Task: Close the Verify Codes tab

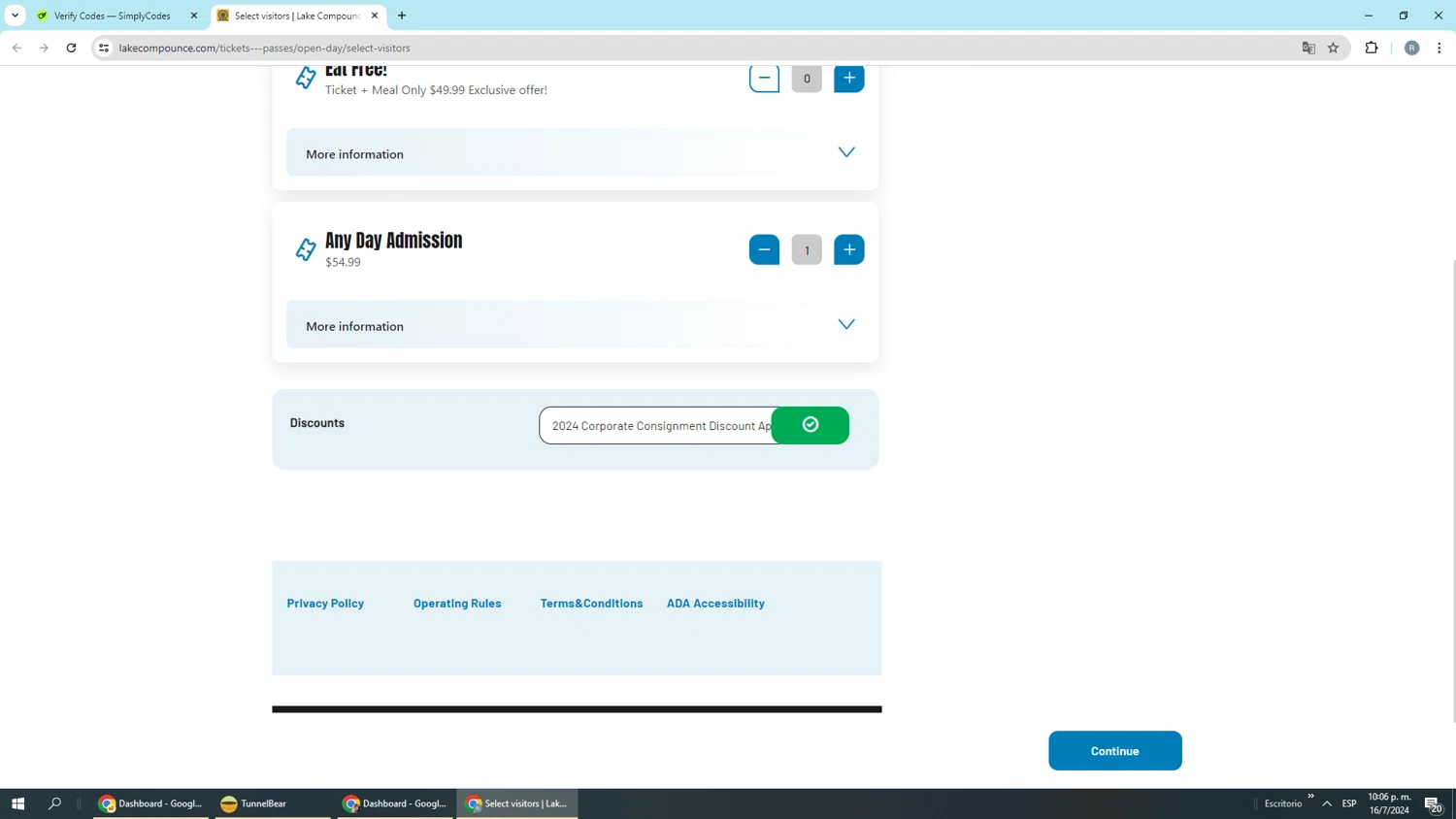Action: pos(194,16)
